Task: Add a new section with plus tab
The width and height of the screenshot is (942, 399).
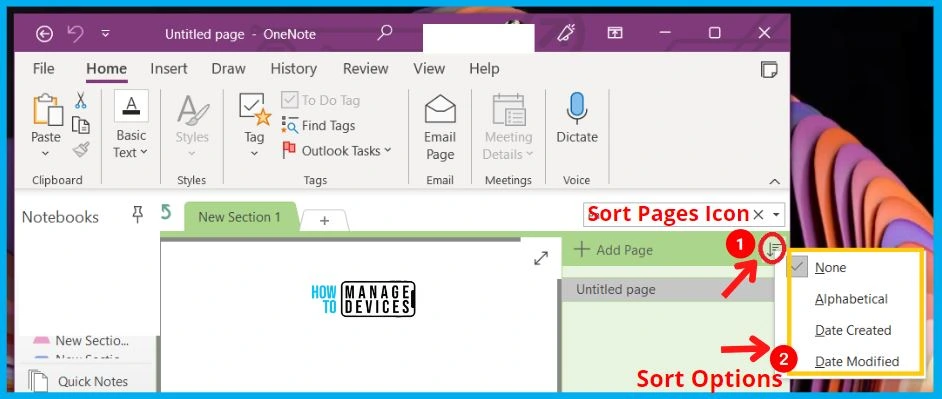Action: click(x=324, y=221)
